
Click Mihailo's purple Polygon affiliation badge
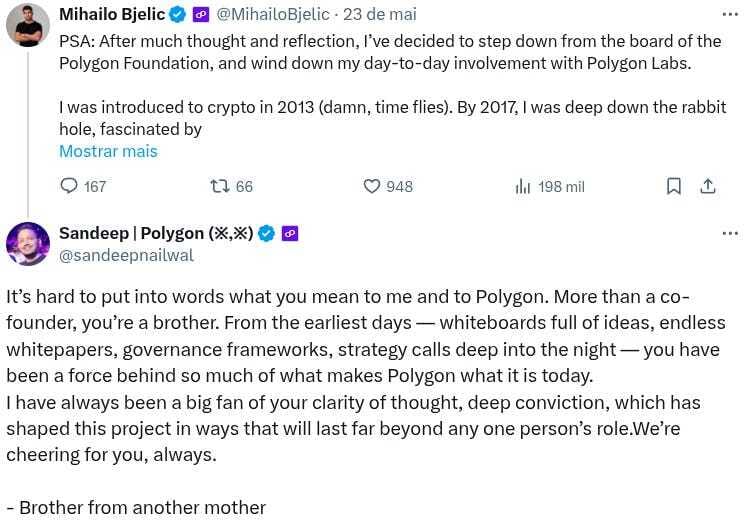point(200,14)
